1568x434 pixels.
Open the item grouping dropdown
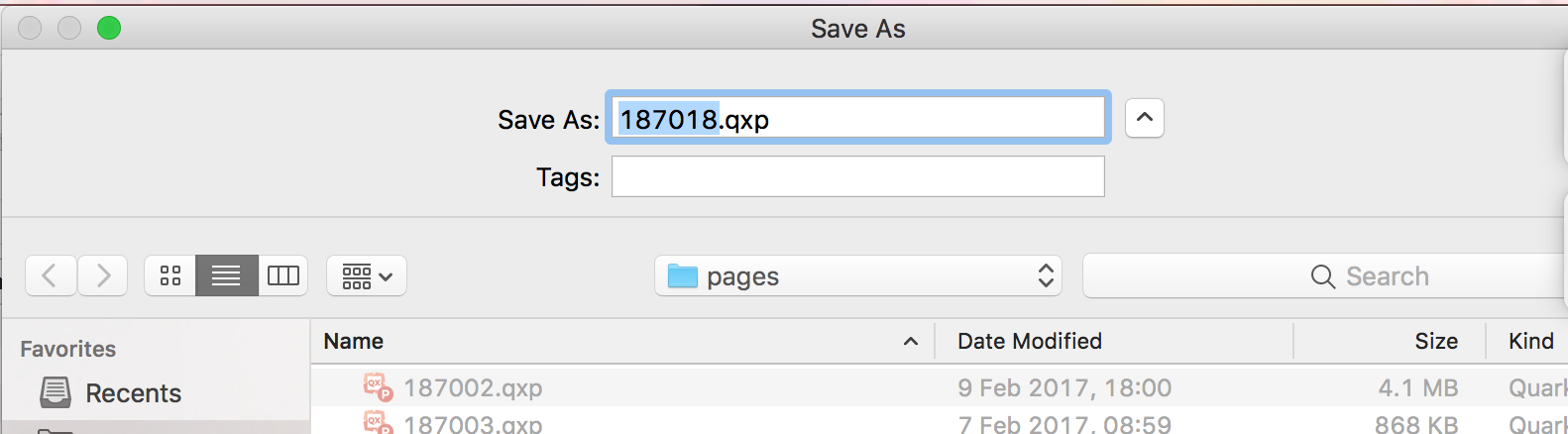click(367, 275)
